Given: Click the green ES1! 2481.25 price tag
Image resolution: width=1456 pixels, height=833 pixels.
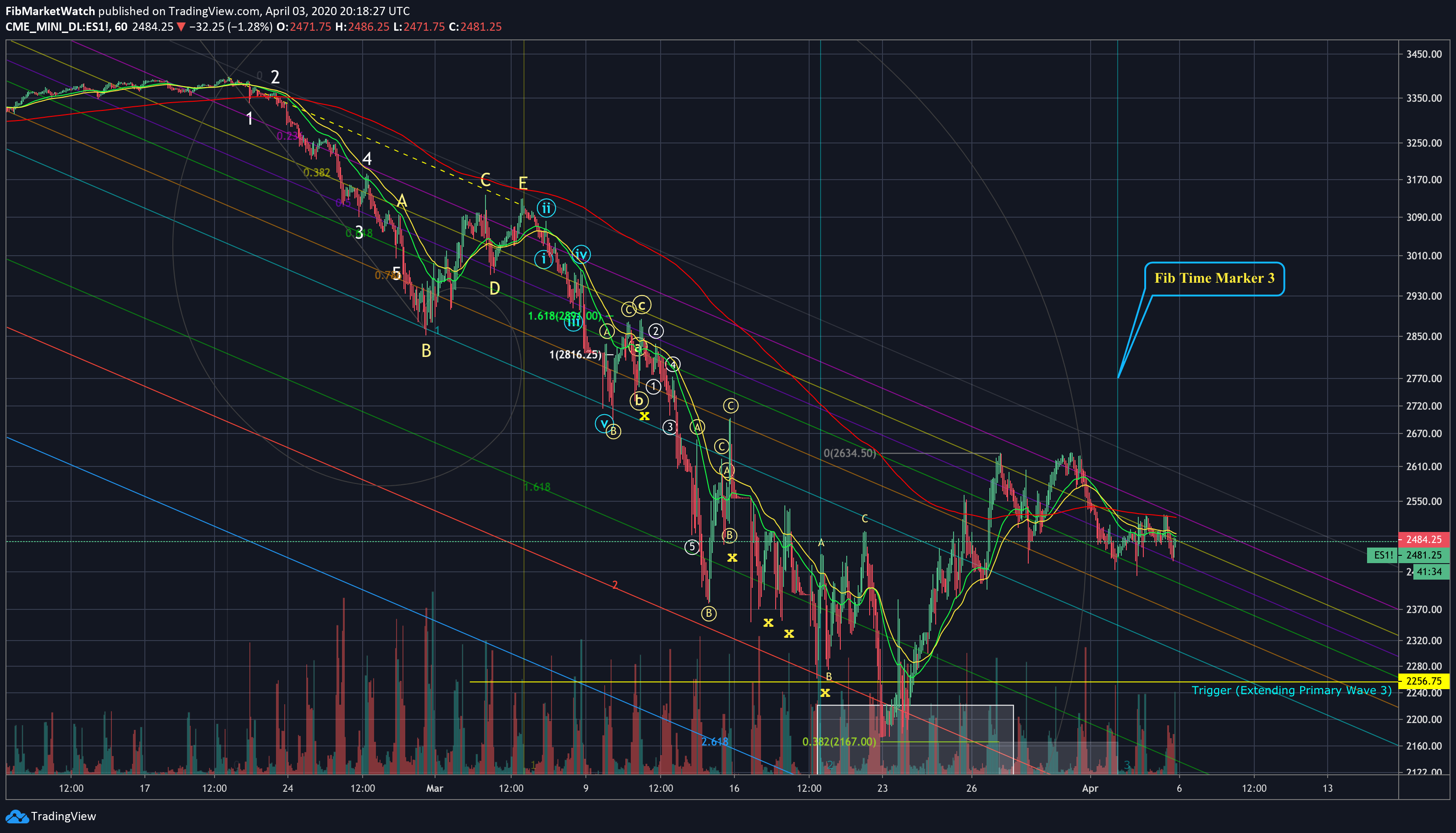Looking at the screenshot, I should click(1408, 555).
